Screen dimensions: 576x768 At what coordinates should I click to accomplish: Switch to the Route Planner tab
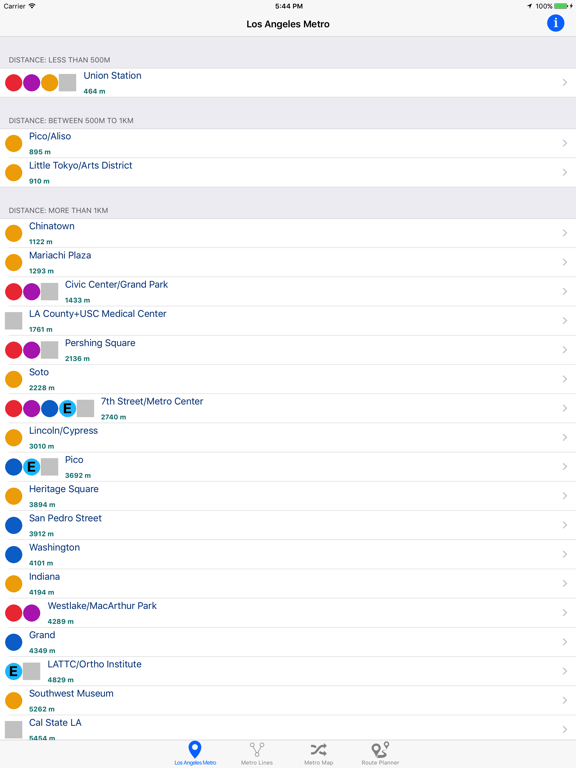pyautogui.click(x=380, y=753)
